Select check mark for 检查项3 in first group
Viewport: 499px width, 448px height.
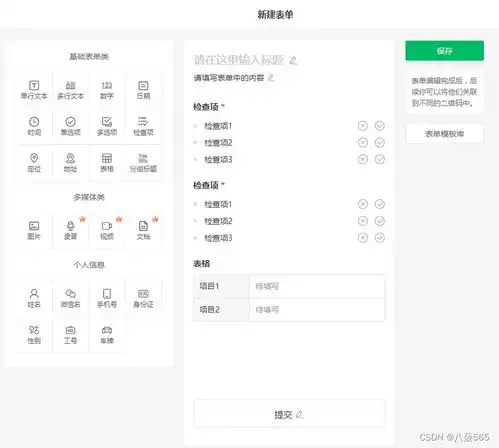pos(380,159)
